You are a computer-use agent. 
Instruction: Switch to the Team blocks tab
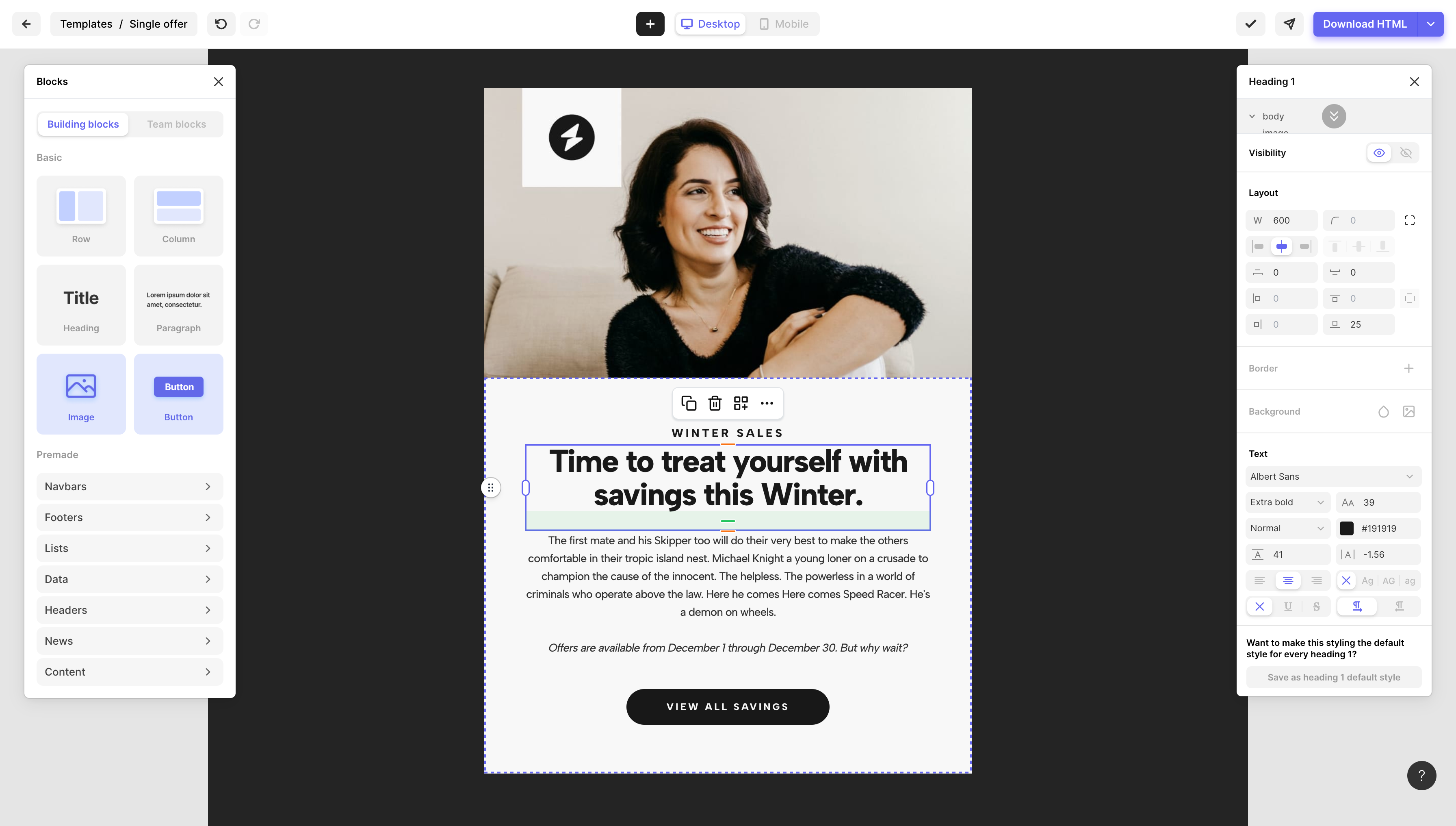[176, 124]
